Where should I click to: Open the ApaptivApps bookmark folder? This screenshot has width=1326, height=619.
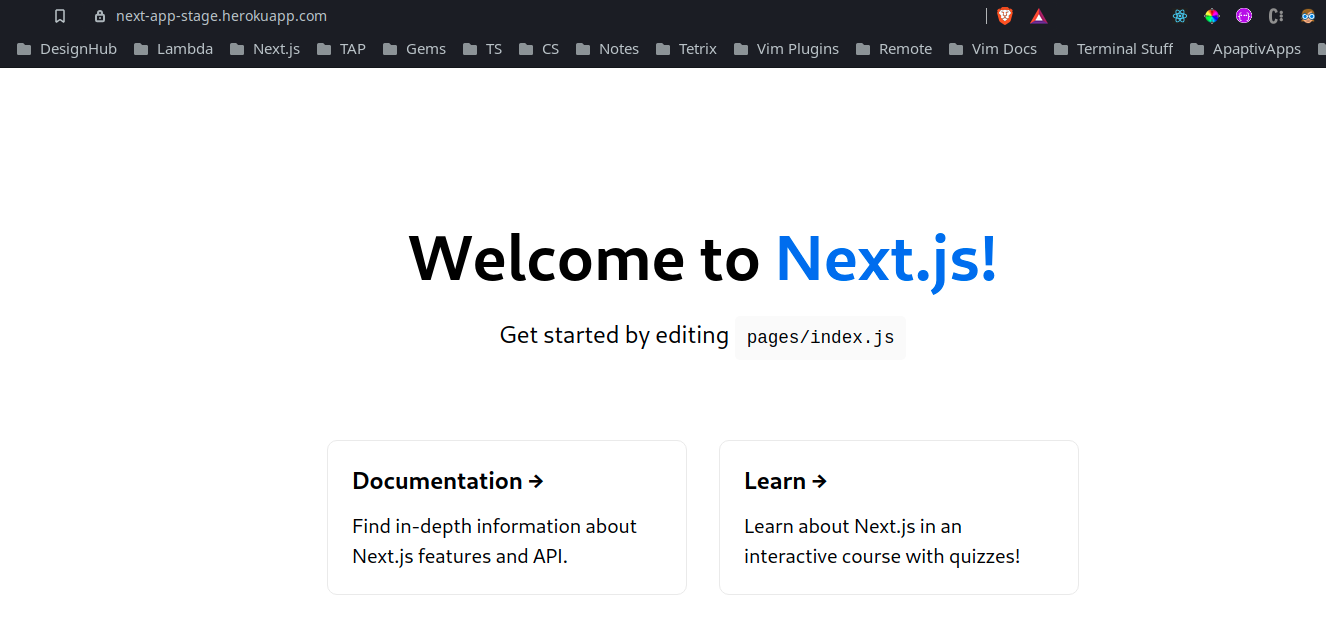point(1245,49)
